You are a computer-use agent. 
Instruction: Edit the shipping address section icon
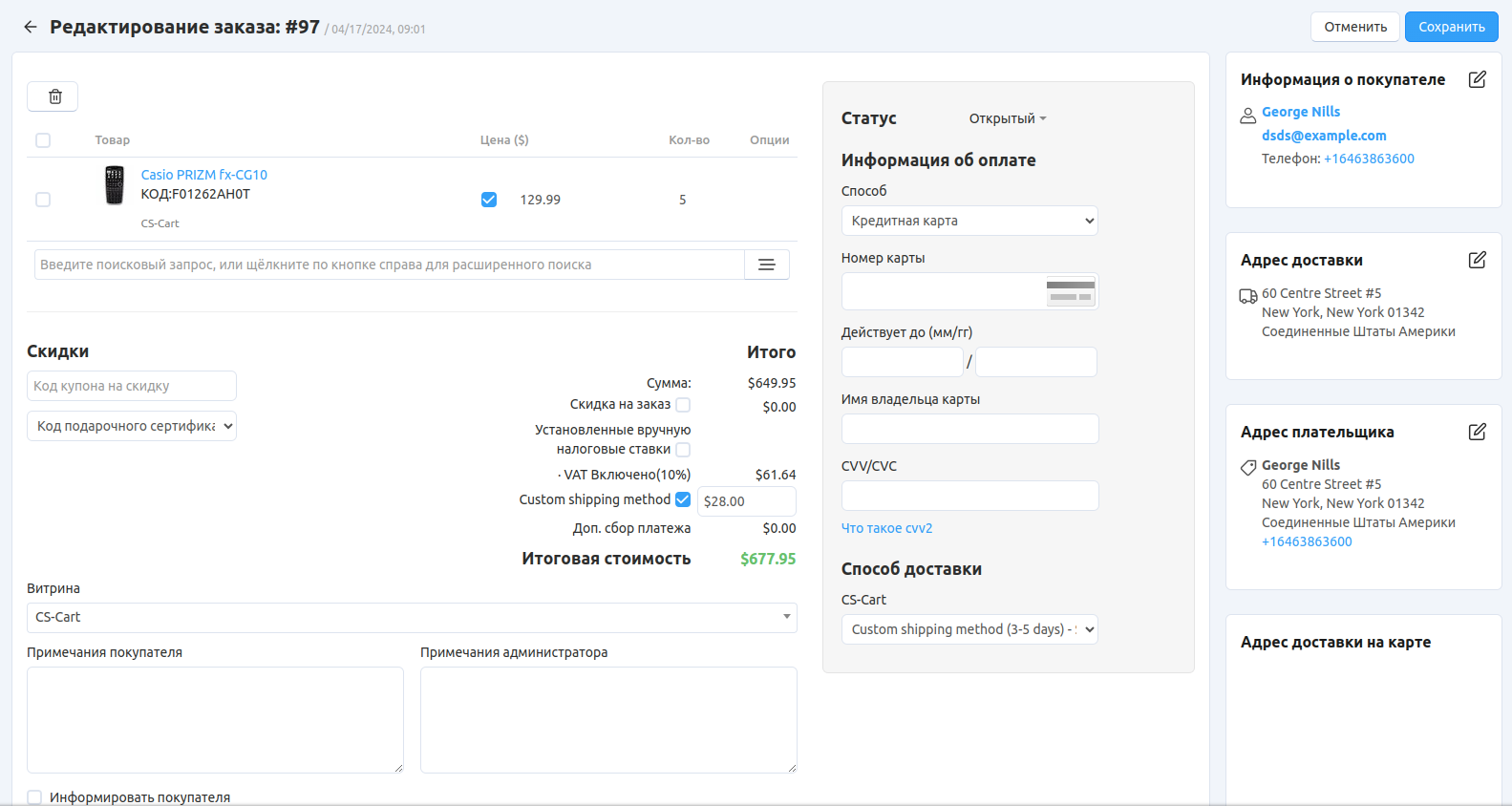[x=1477, y=260]
